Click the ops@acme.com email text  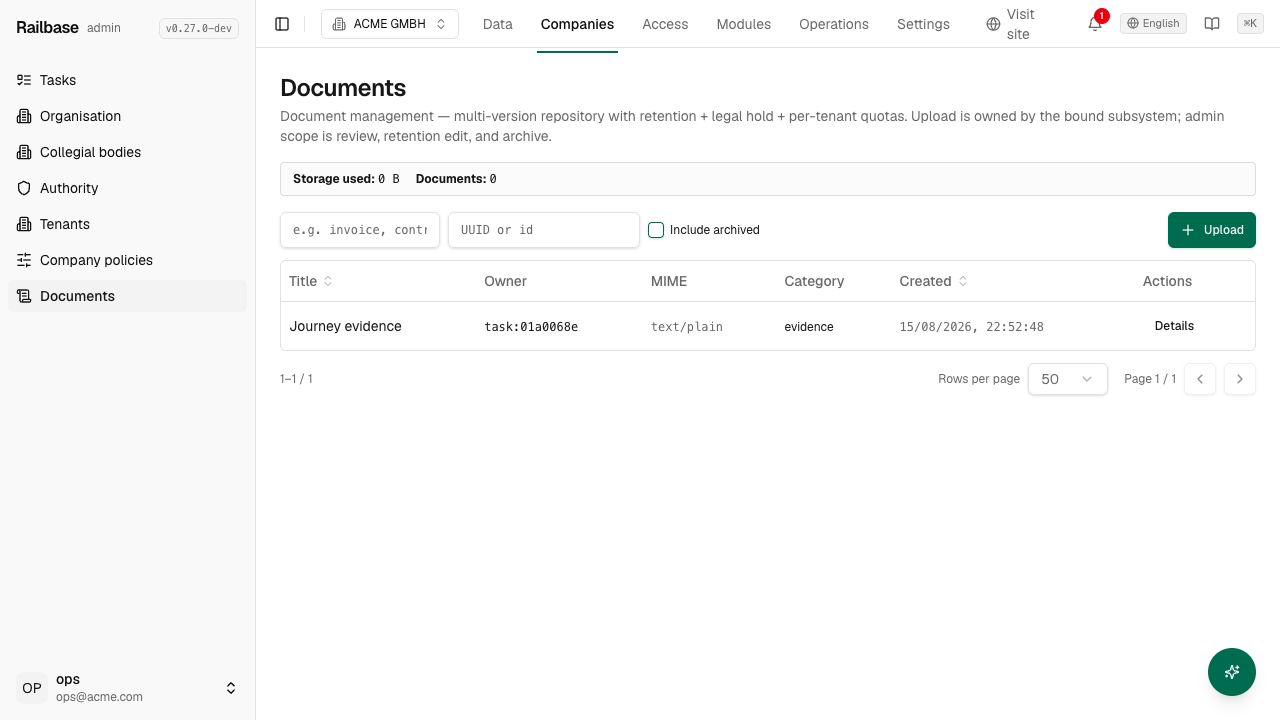[x=99, y=697]
